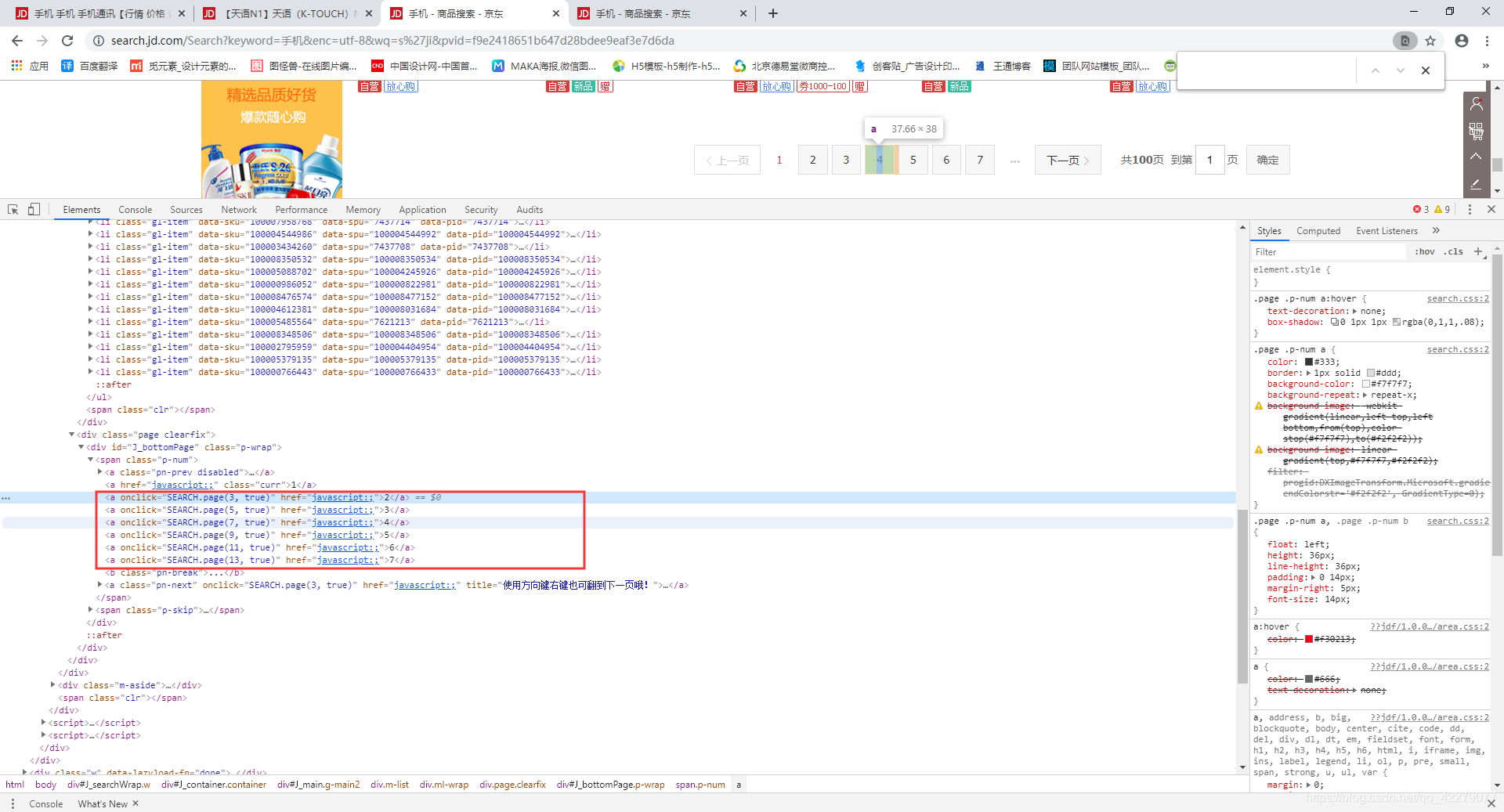
Task: View site information icon in address bar
Action: (x=99, y=41)
